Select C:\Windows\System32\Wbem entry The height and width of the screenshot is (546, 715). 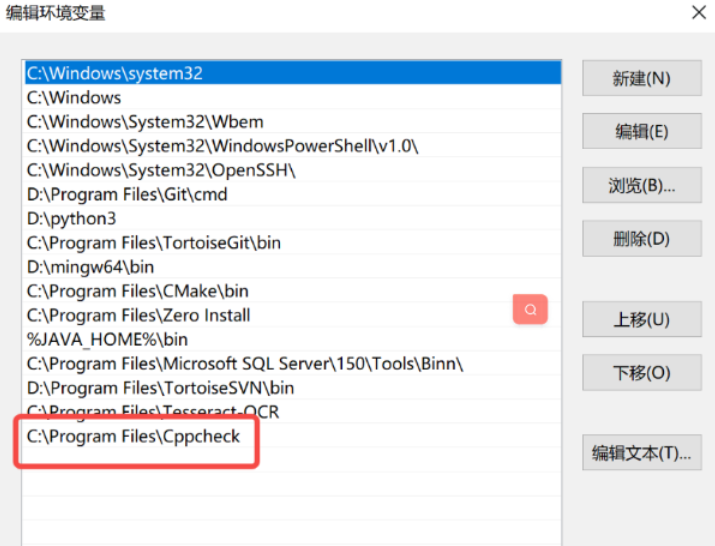coord(293,121)
